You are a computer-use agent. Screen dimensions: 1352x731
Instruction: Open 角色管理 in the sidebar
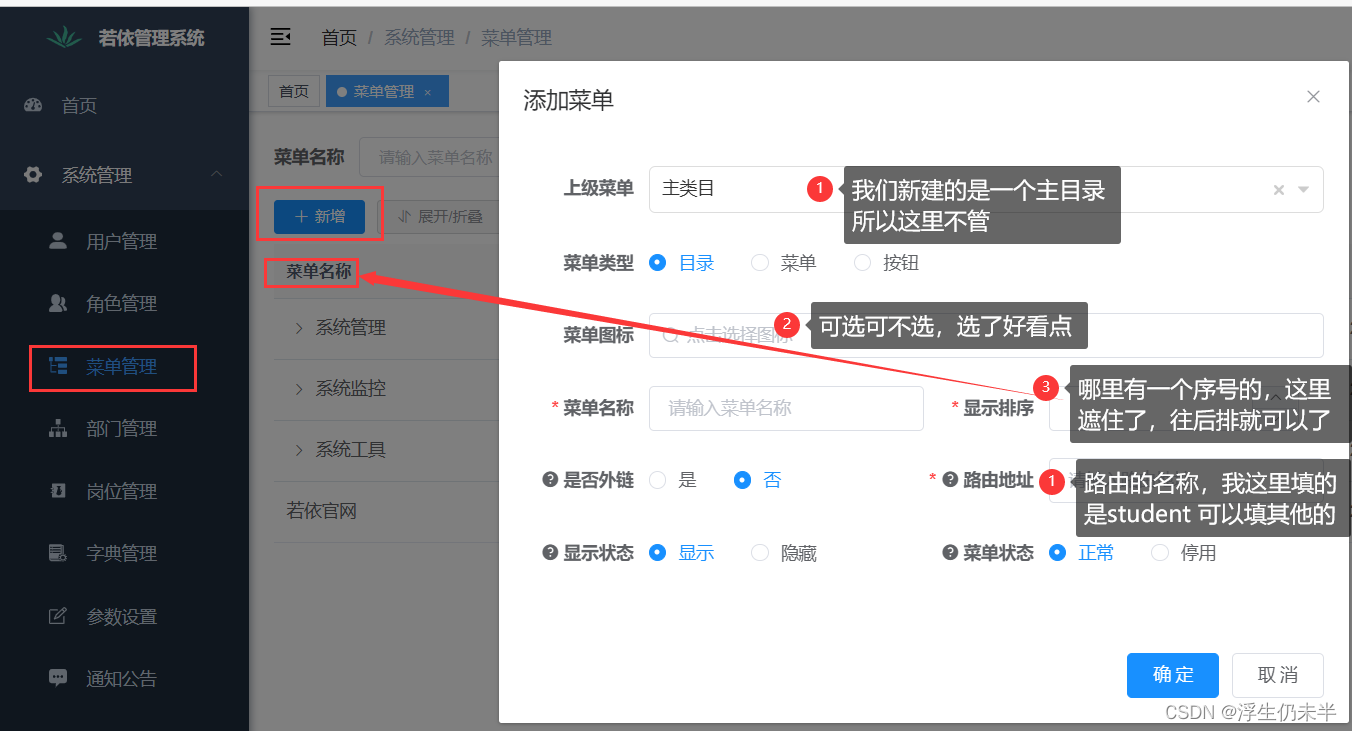pyautogui.click(x=124, y=303)
